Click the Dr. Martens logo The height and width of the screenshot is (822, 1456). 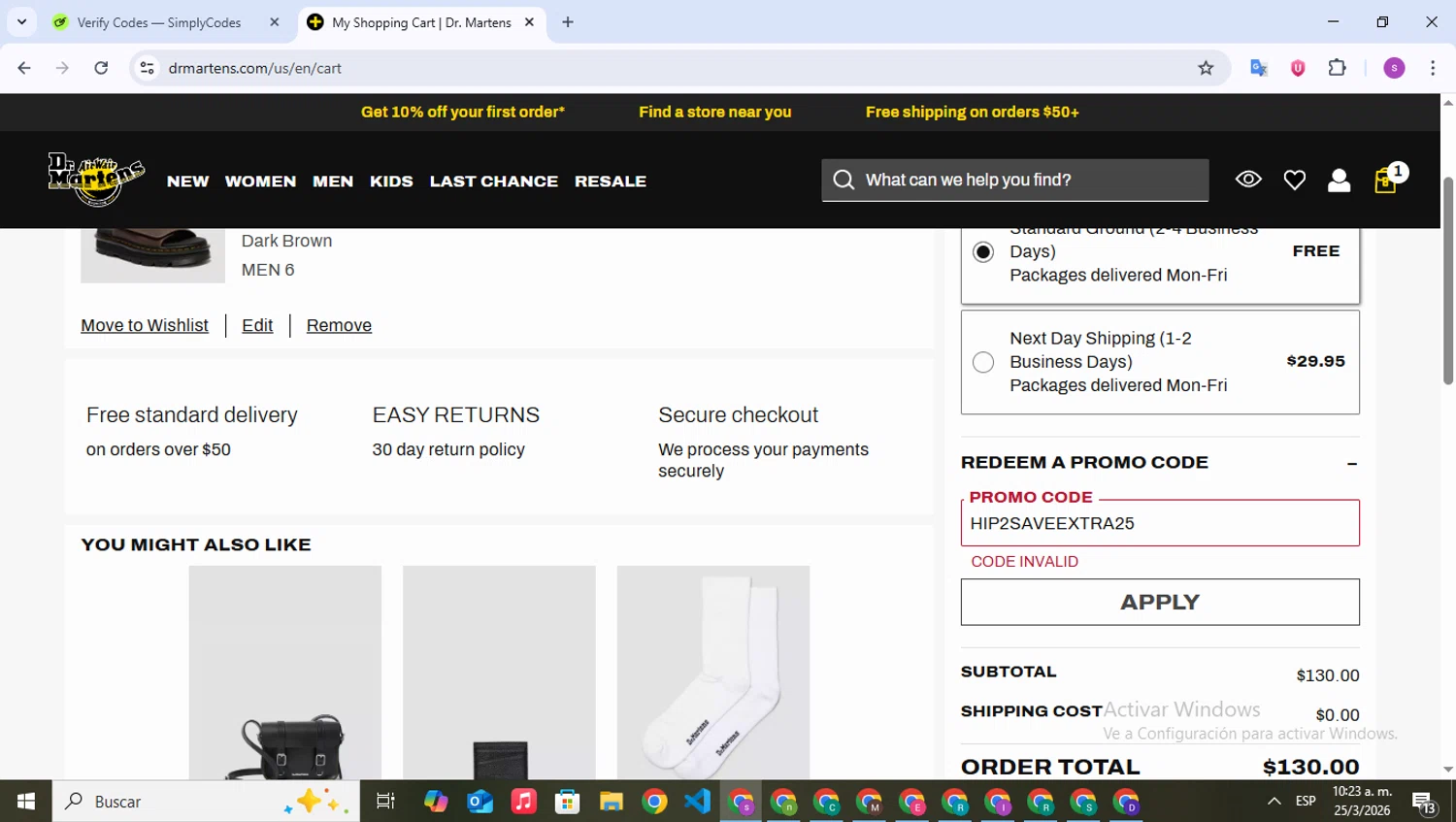[97, 180]
